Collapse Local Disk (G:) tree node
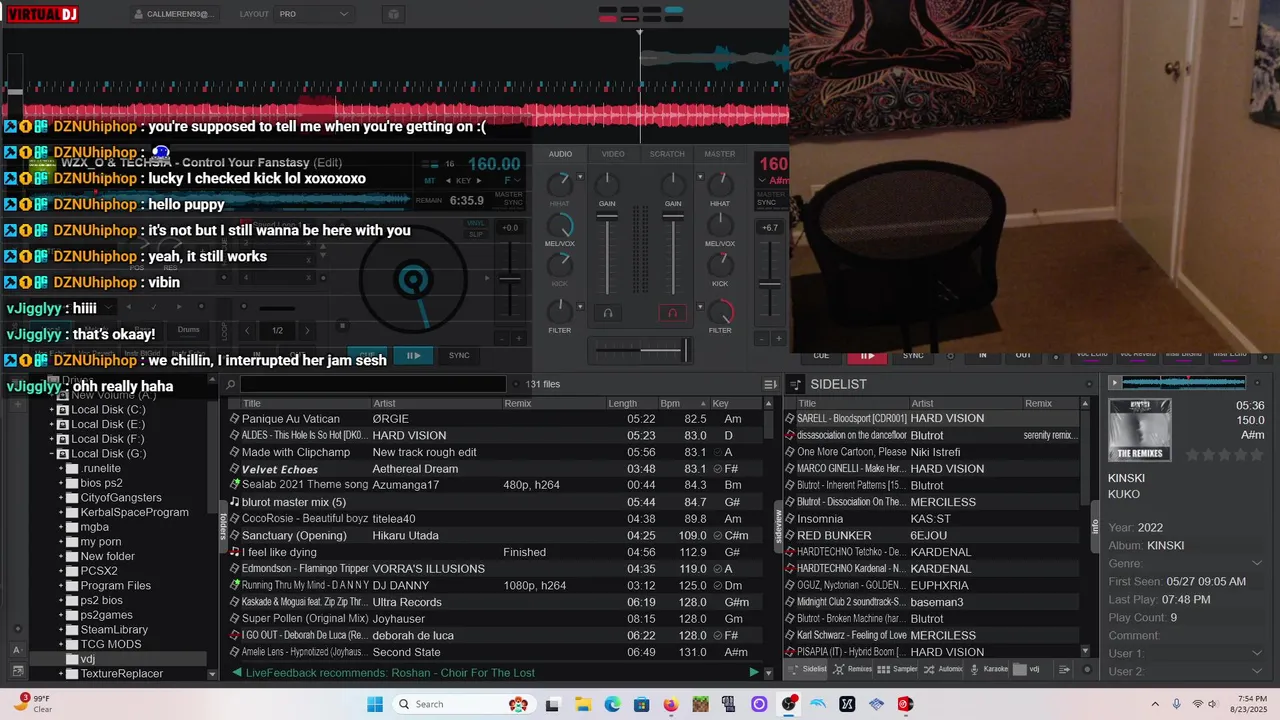 click(x=51, y=454)
